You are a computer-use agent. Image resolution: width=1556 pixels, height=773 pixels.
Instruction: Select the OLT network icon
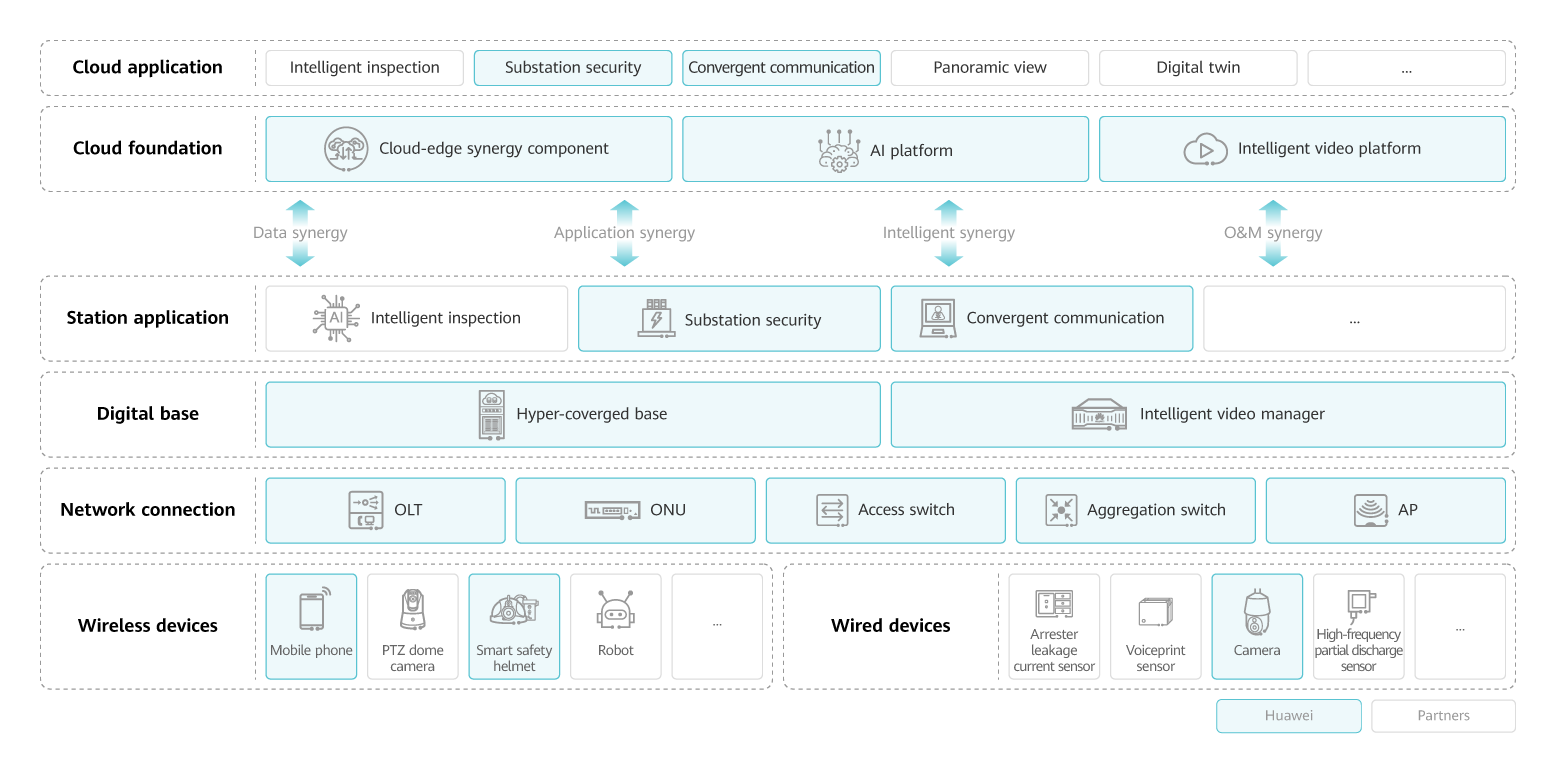pos(364,510)
